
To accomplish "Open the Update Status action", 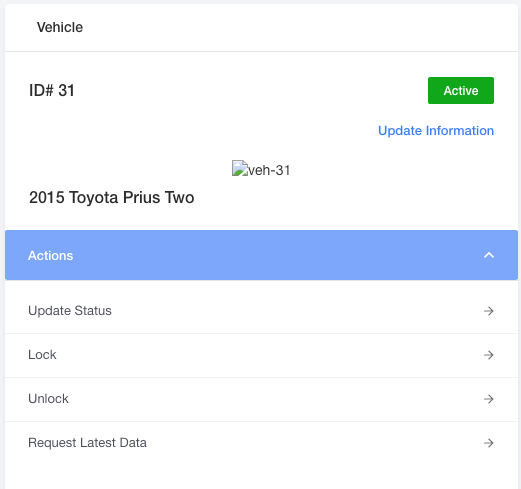I will pos(261,311).
